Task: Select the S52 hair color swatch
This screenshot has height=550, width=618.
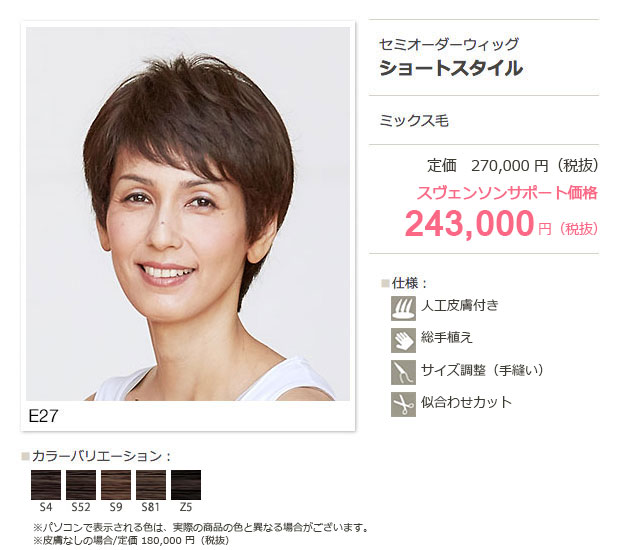Action: 81,485
